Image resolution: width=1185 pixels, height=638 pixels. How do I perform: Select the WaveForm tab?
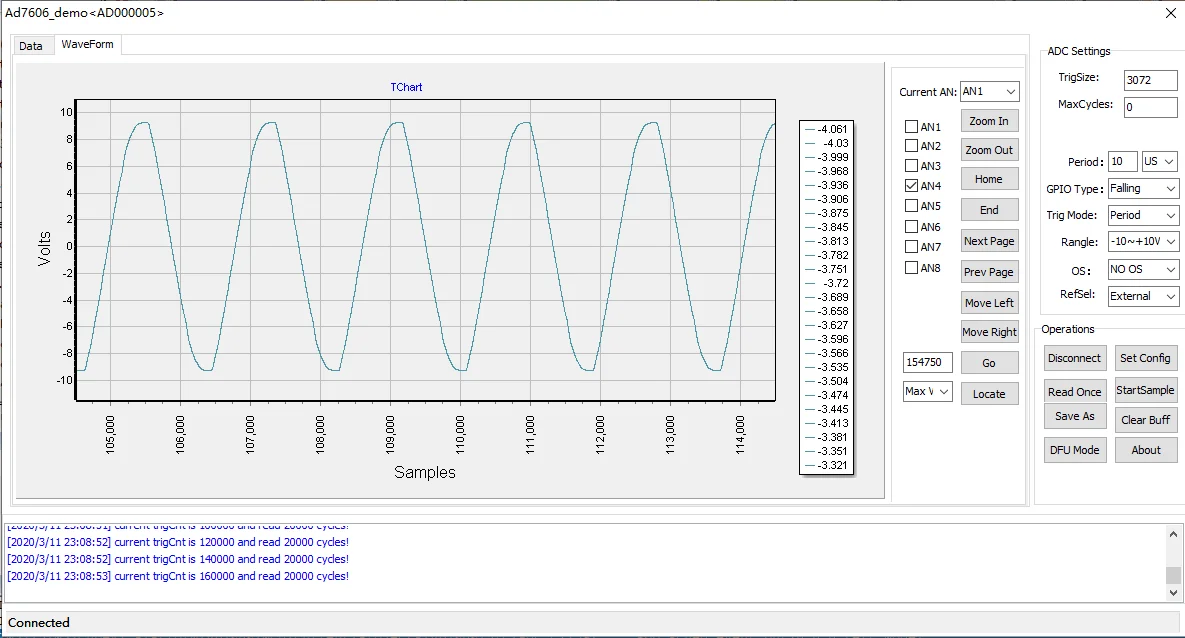click(x=88, y=44)
